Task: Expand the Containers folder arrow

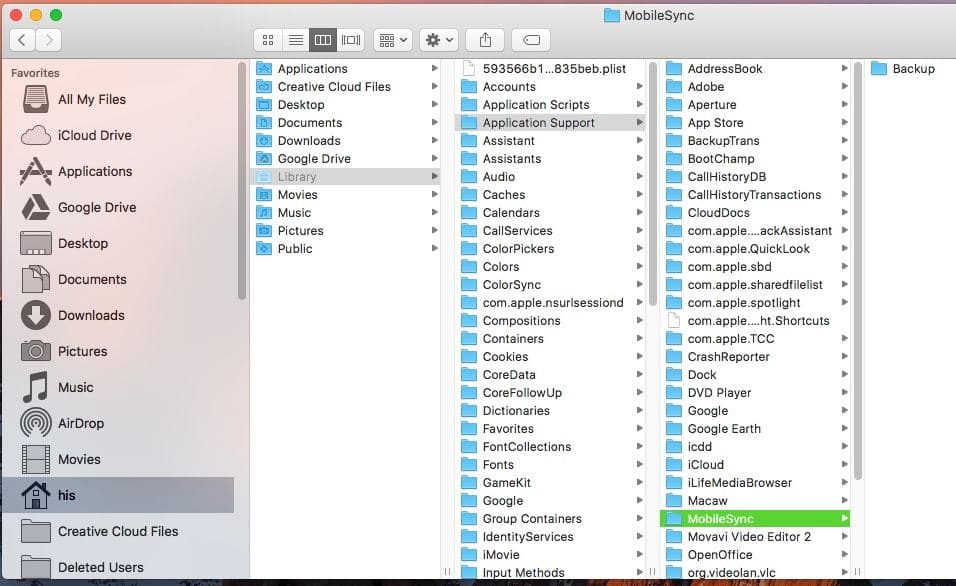Action: [x=640, y=338]
